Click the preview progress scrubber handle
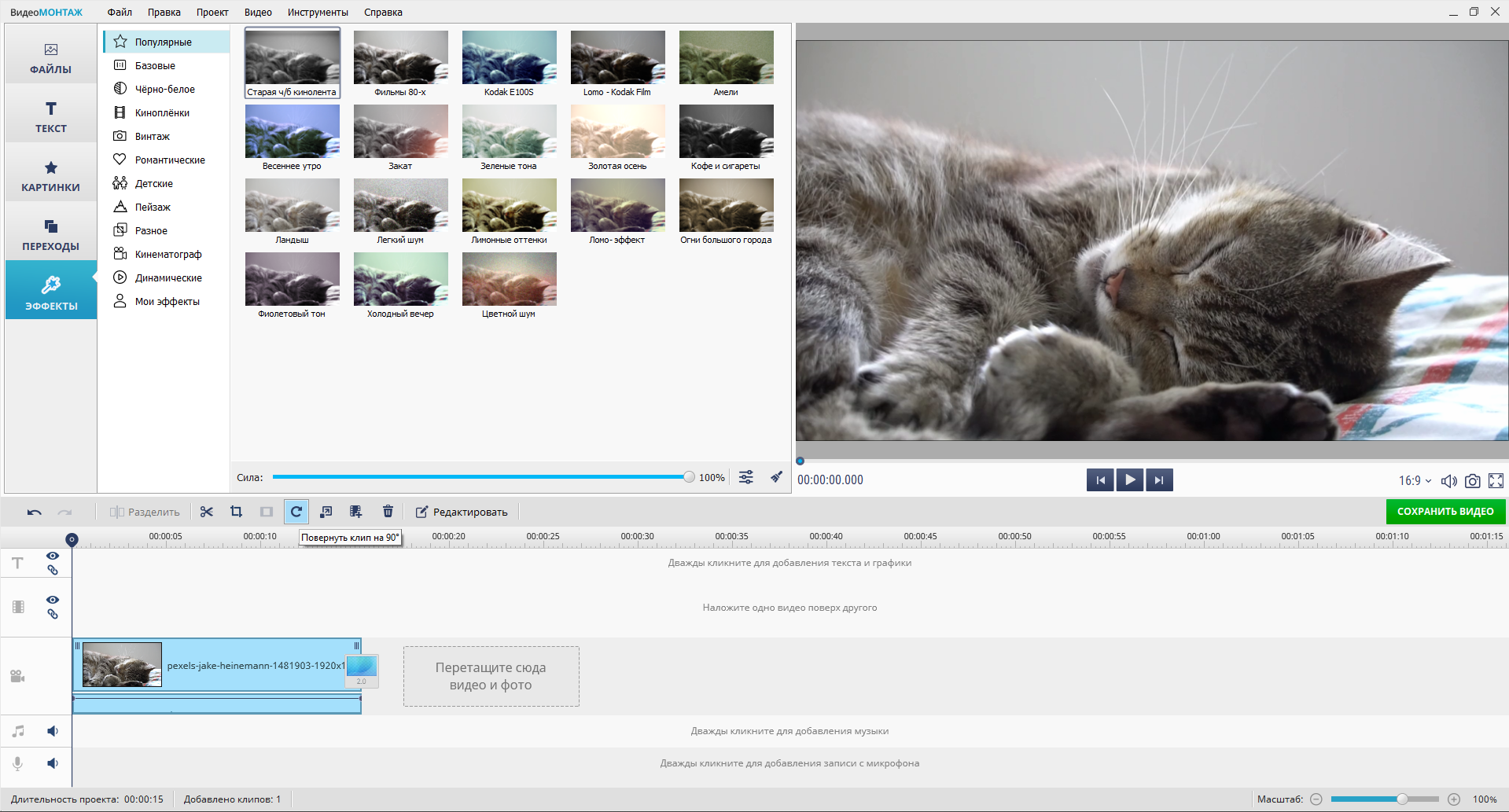The width and height of the screenshot is (1509, 812). 800,461
